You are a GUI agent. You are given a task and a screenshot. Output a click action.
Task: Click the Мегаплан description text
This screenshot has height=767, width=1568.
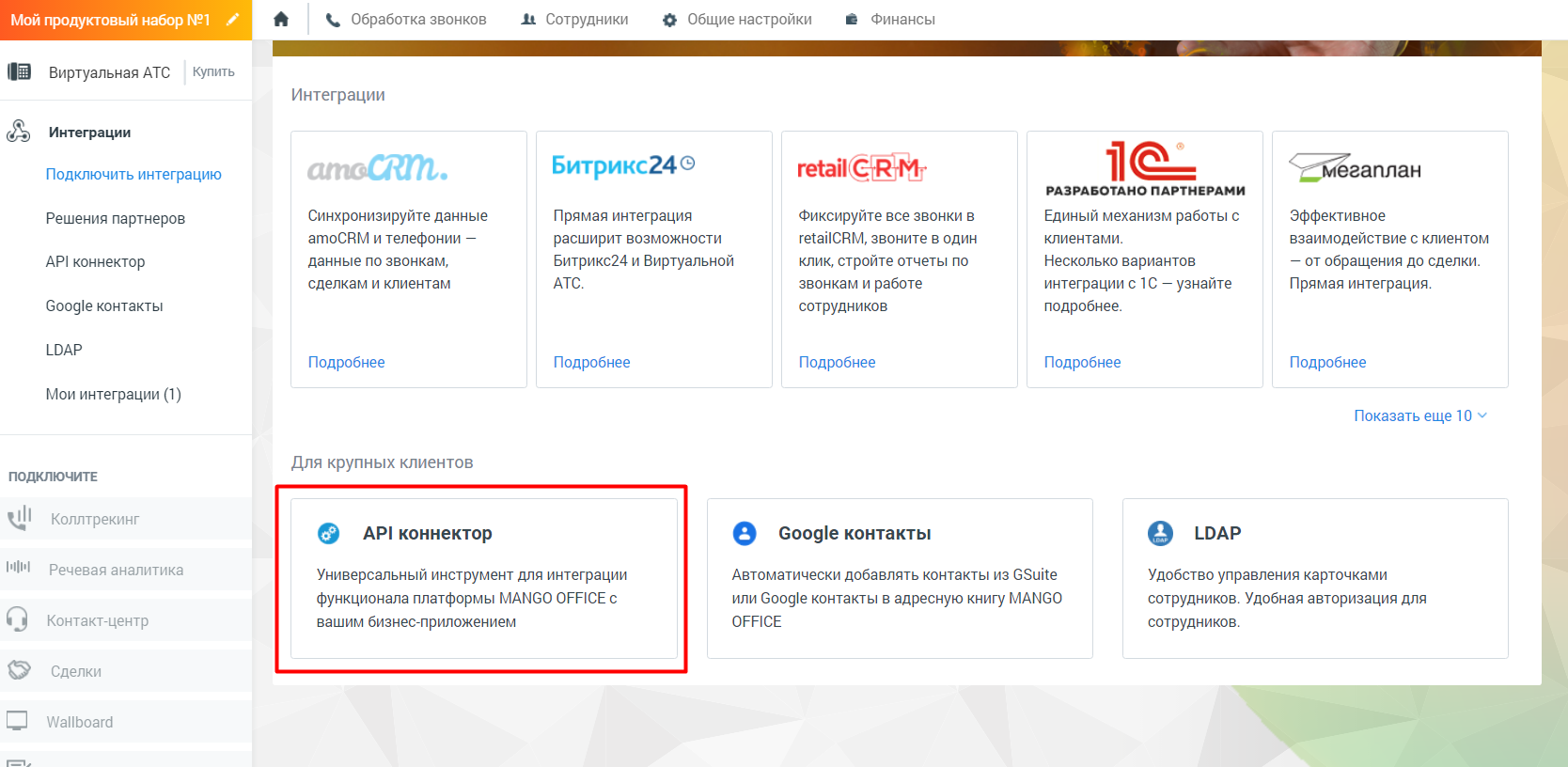coord(1388,249)
